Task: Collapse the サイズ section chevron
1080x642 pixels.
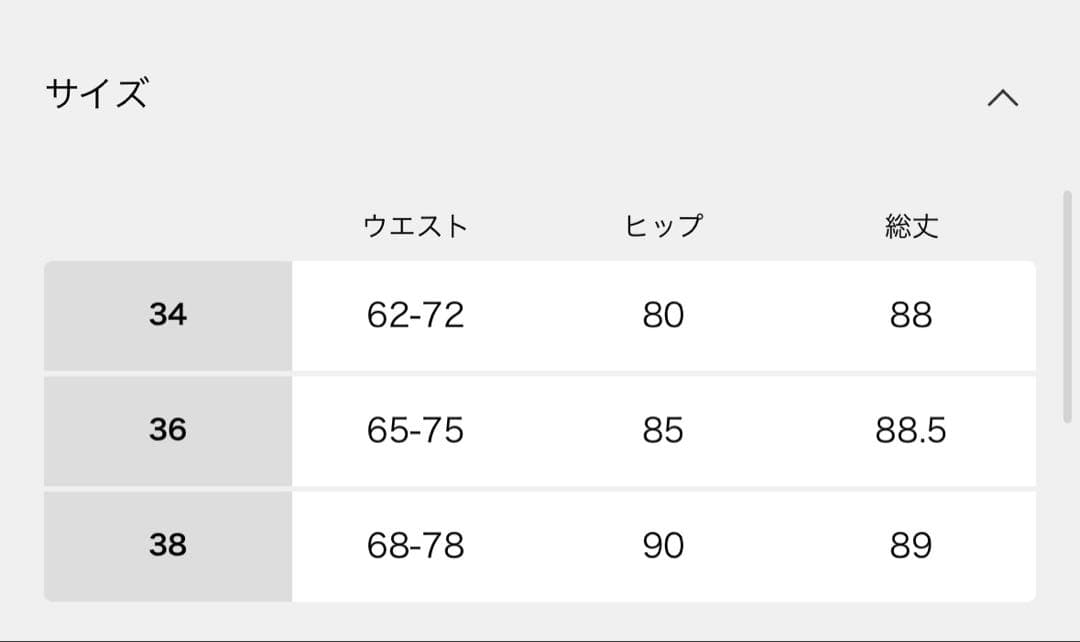Action: pos(1002,97)
